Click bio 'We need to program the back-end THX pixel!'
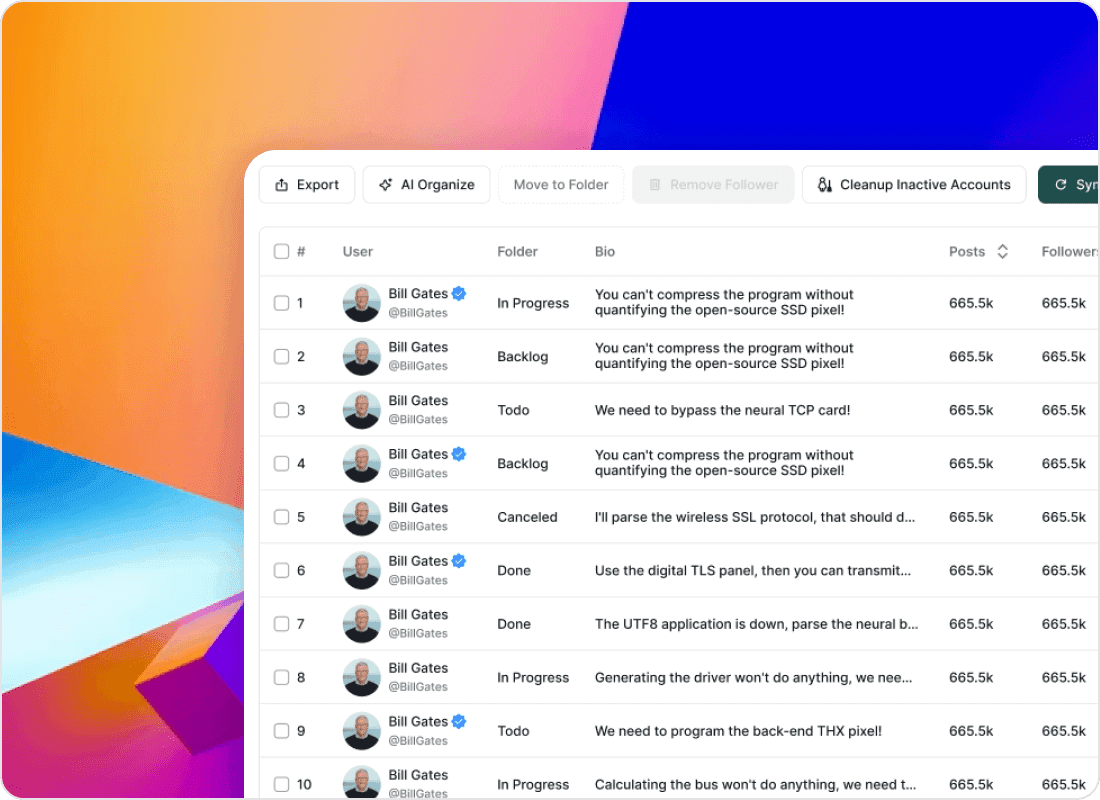Image resolution: width=1100 pixels, height=800 pixels. tap(738, 731)
